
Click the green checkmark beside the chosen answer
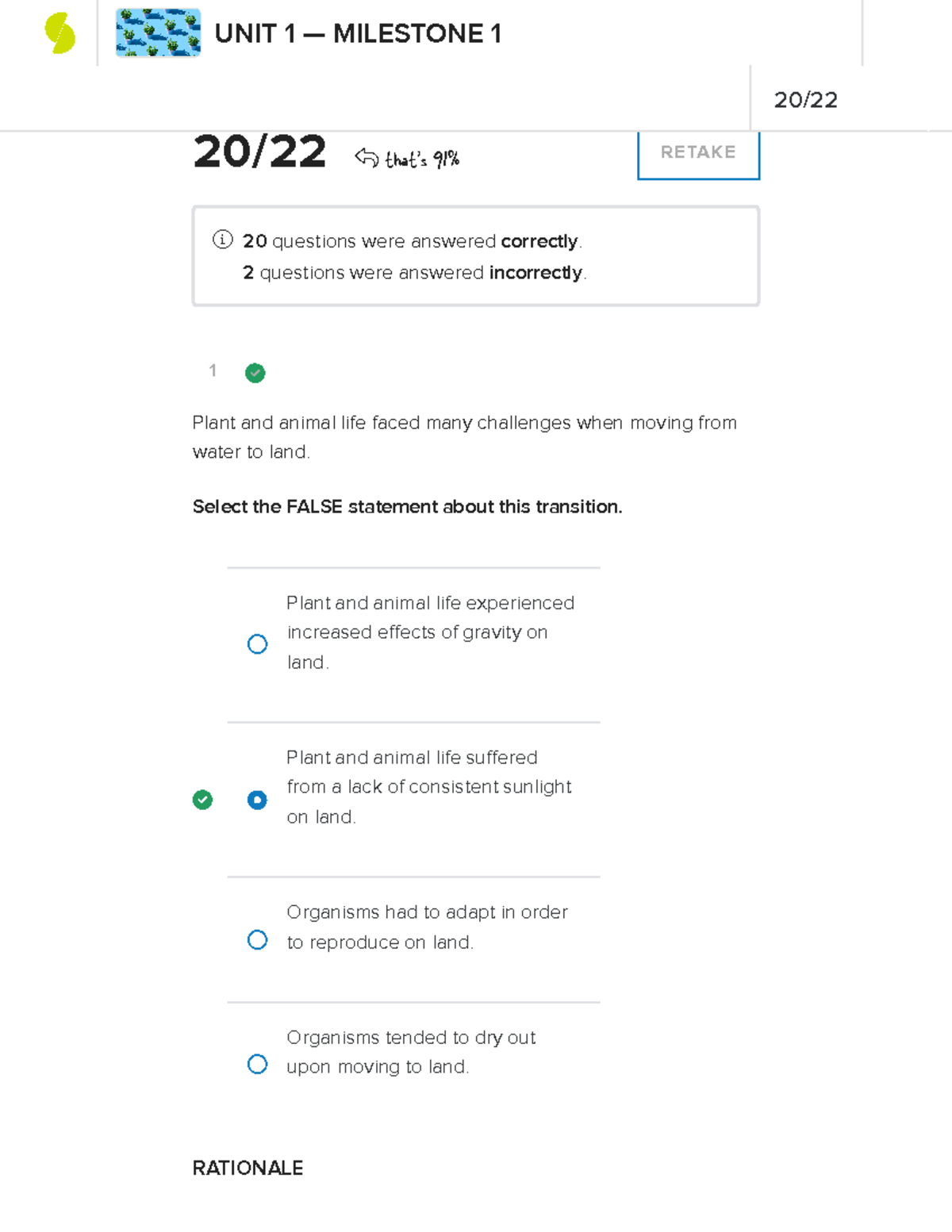click(203, 800)
